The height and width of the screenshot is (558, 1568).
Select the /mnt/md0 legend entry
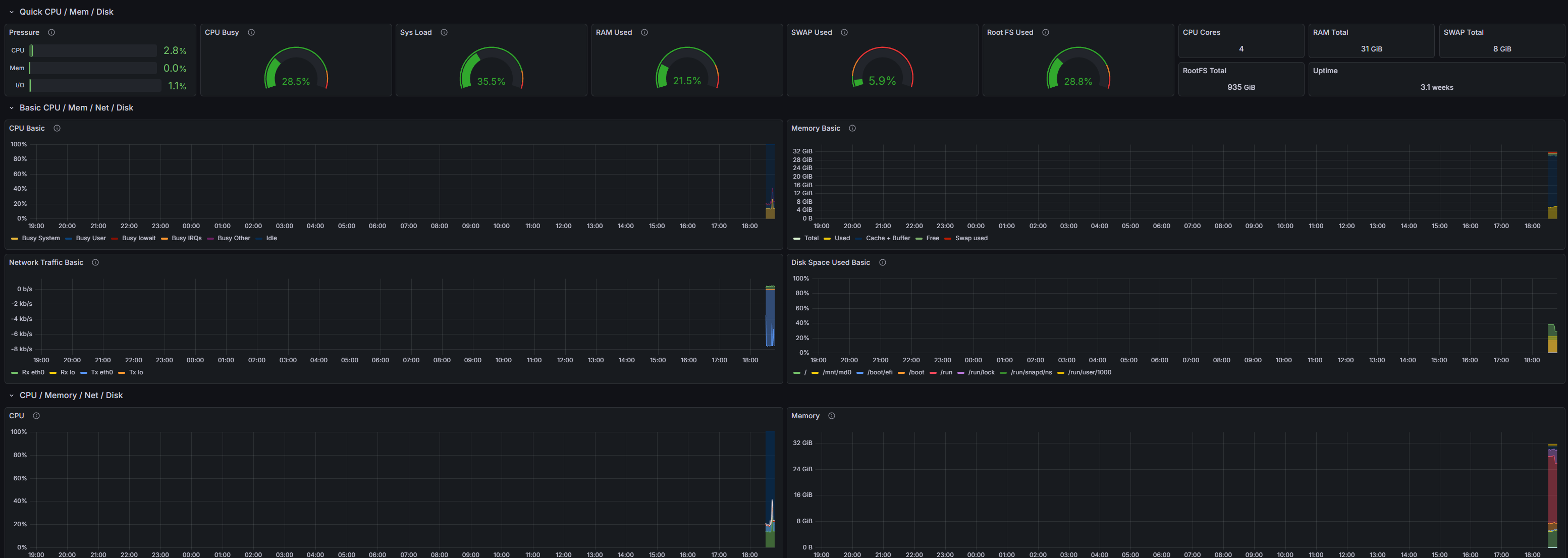coord(838,372)
